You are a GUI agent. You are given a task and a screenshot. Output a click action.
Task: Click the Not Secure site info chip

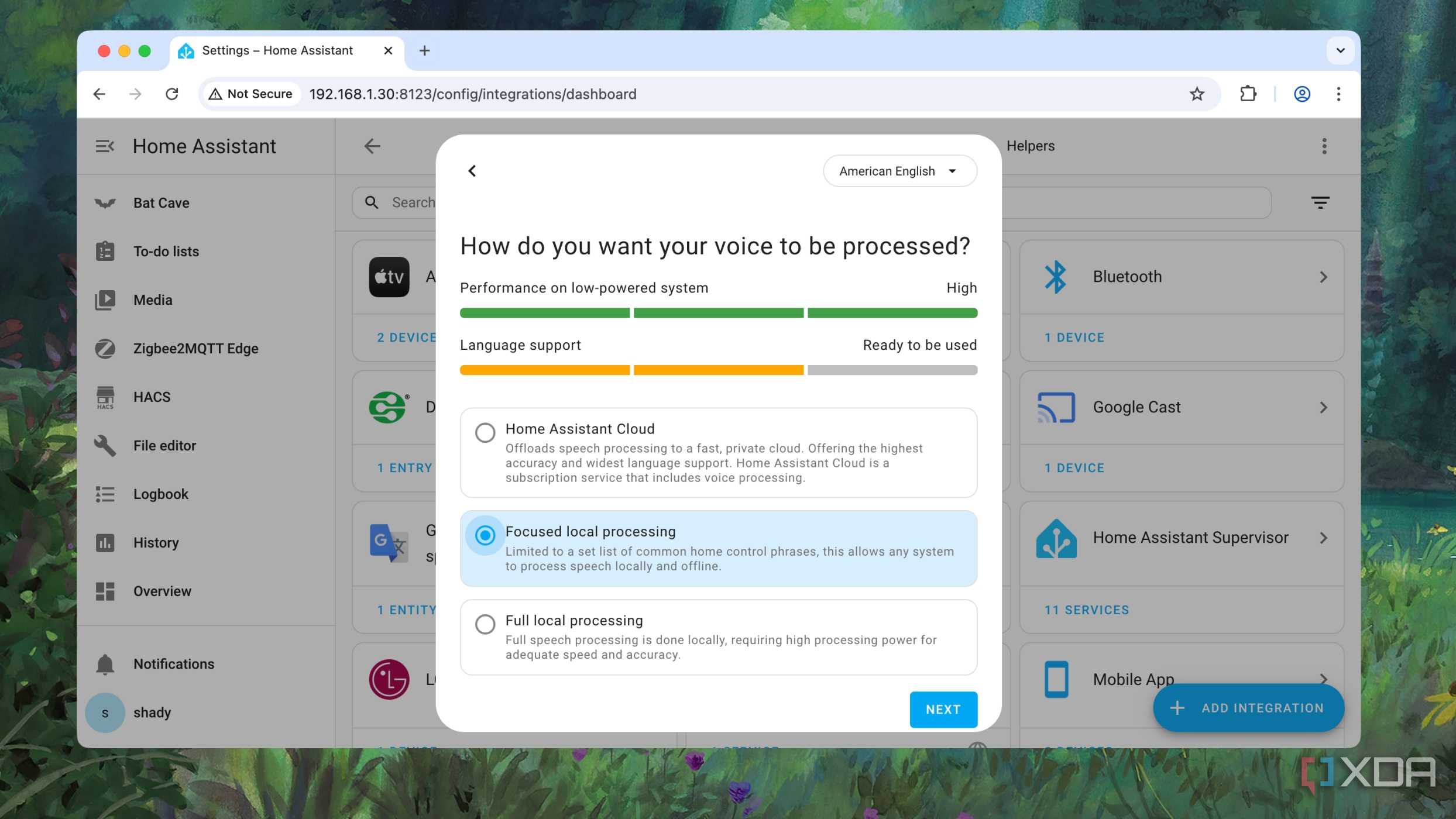point(252,94)
